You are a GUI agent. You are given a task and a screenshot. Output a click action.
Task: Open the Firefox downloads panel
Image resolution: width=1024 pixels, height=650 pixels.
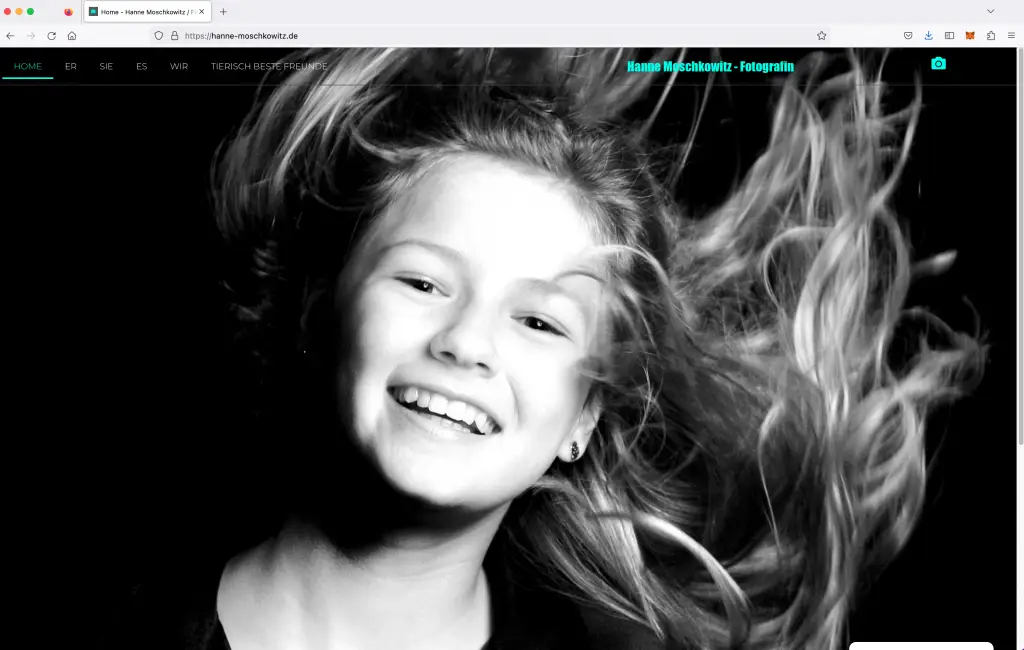928,35
